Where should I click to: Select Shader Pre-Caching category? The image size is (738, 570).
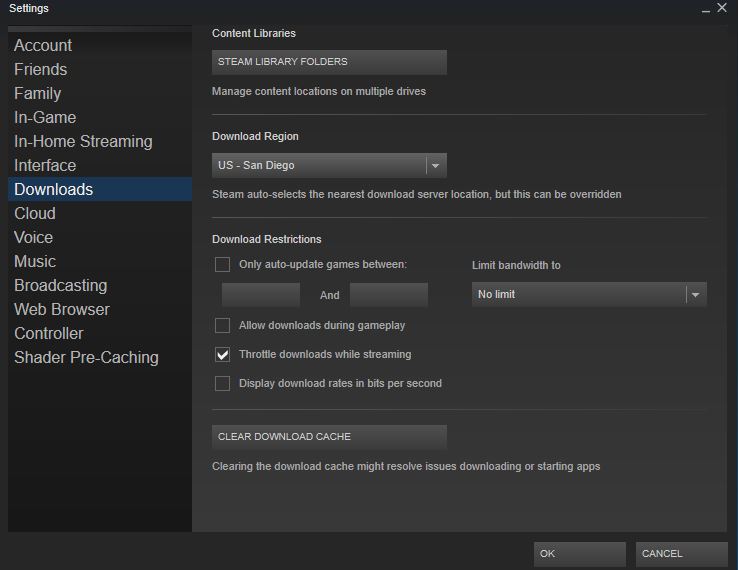100,358
